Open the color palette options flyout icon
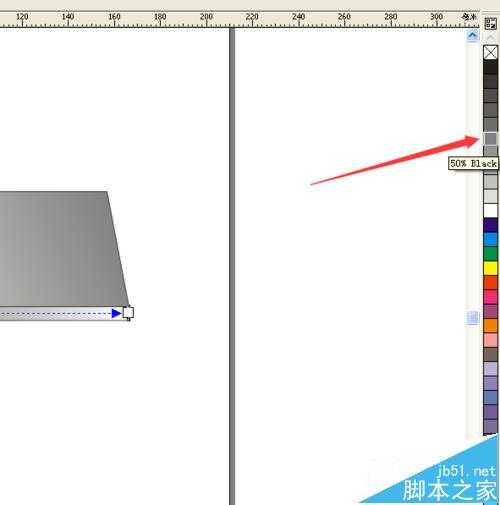500x505 pixels. [490, 24]
